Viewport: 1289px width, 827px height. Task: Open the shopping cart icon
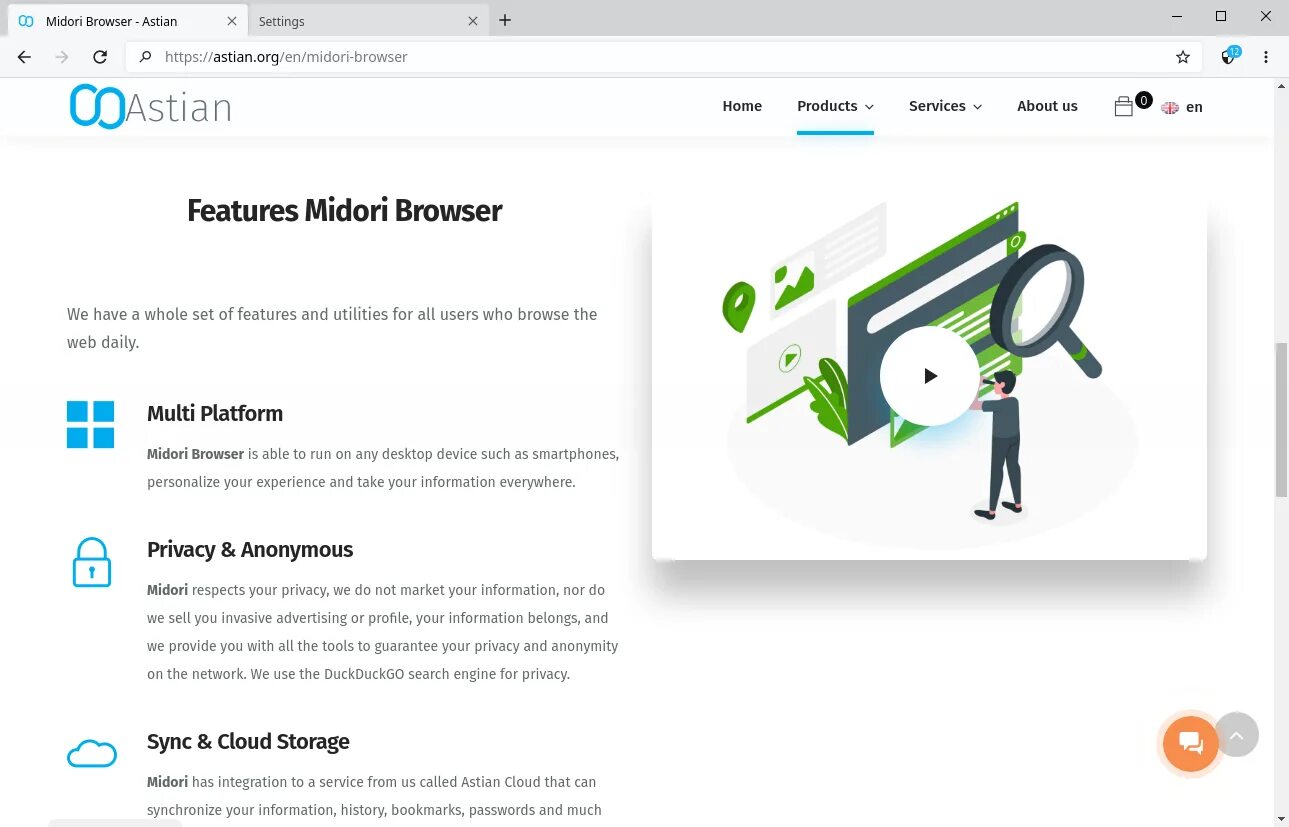click(x=1123, y=106)
